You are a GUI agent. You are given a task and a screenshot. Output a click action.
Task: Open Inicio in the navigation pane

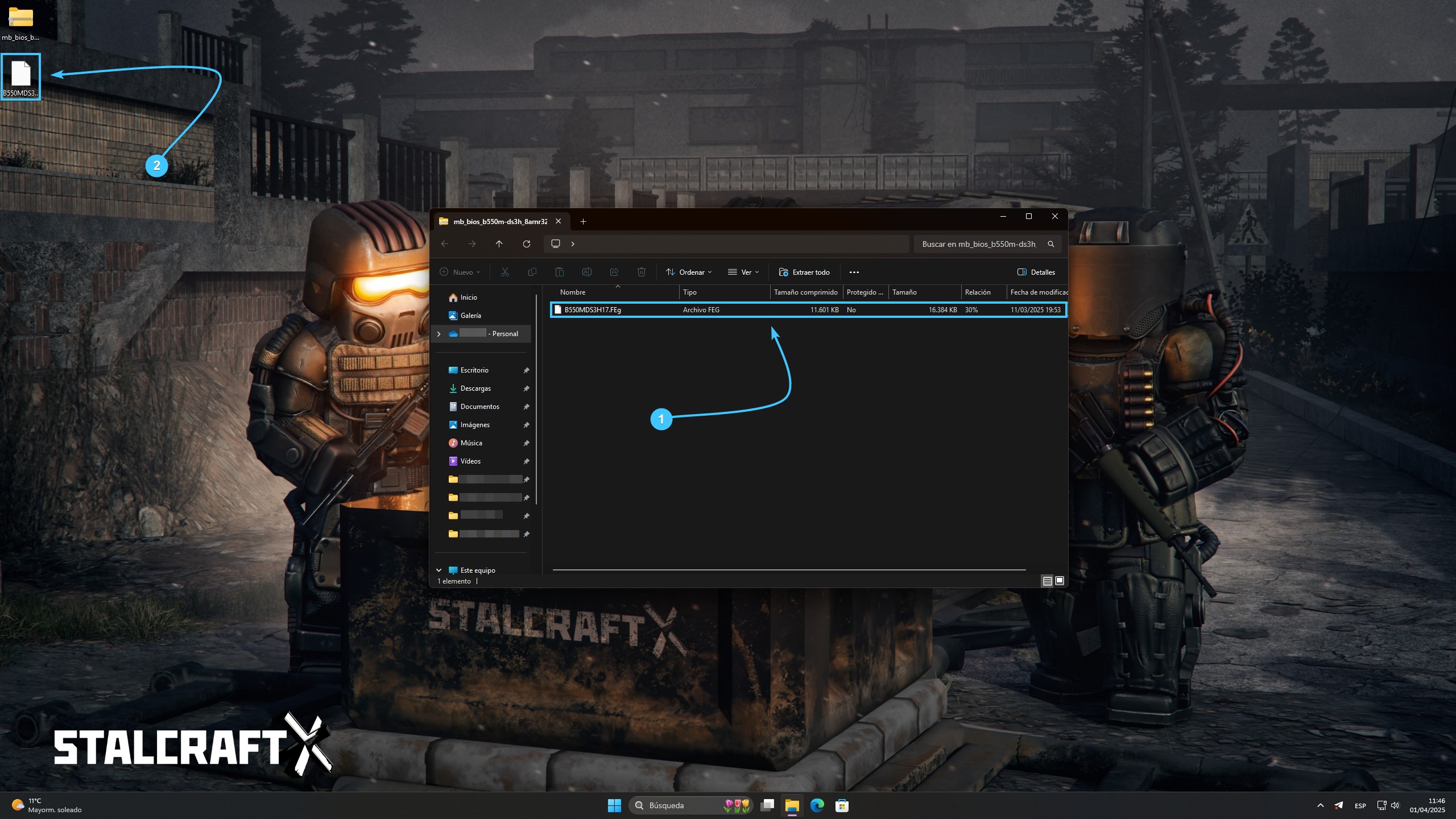(469, 297)
